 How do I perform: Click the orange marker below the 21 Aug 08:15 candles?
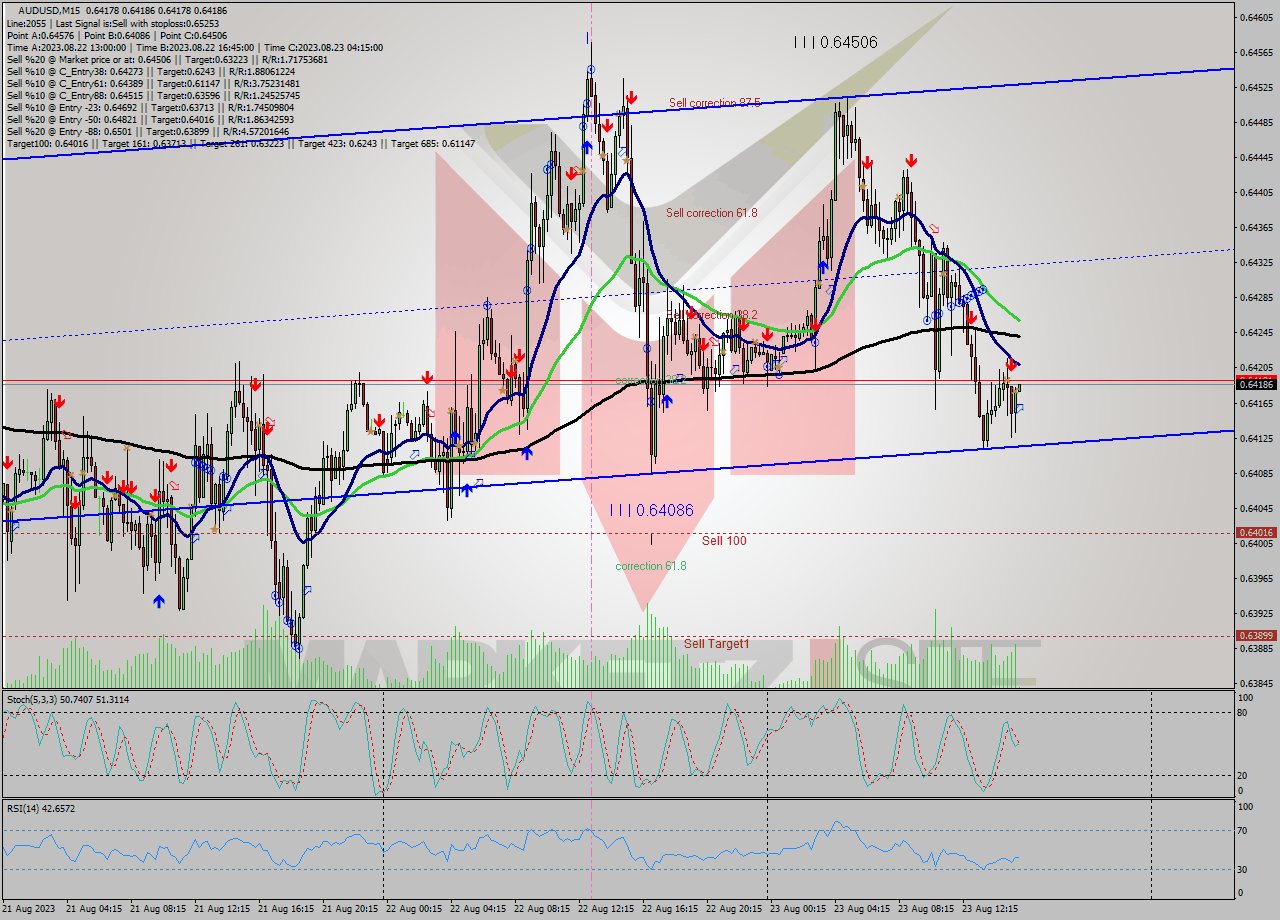tap(151, 515)
